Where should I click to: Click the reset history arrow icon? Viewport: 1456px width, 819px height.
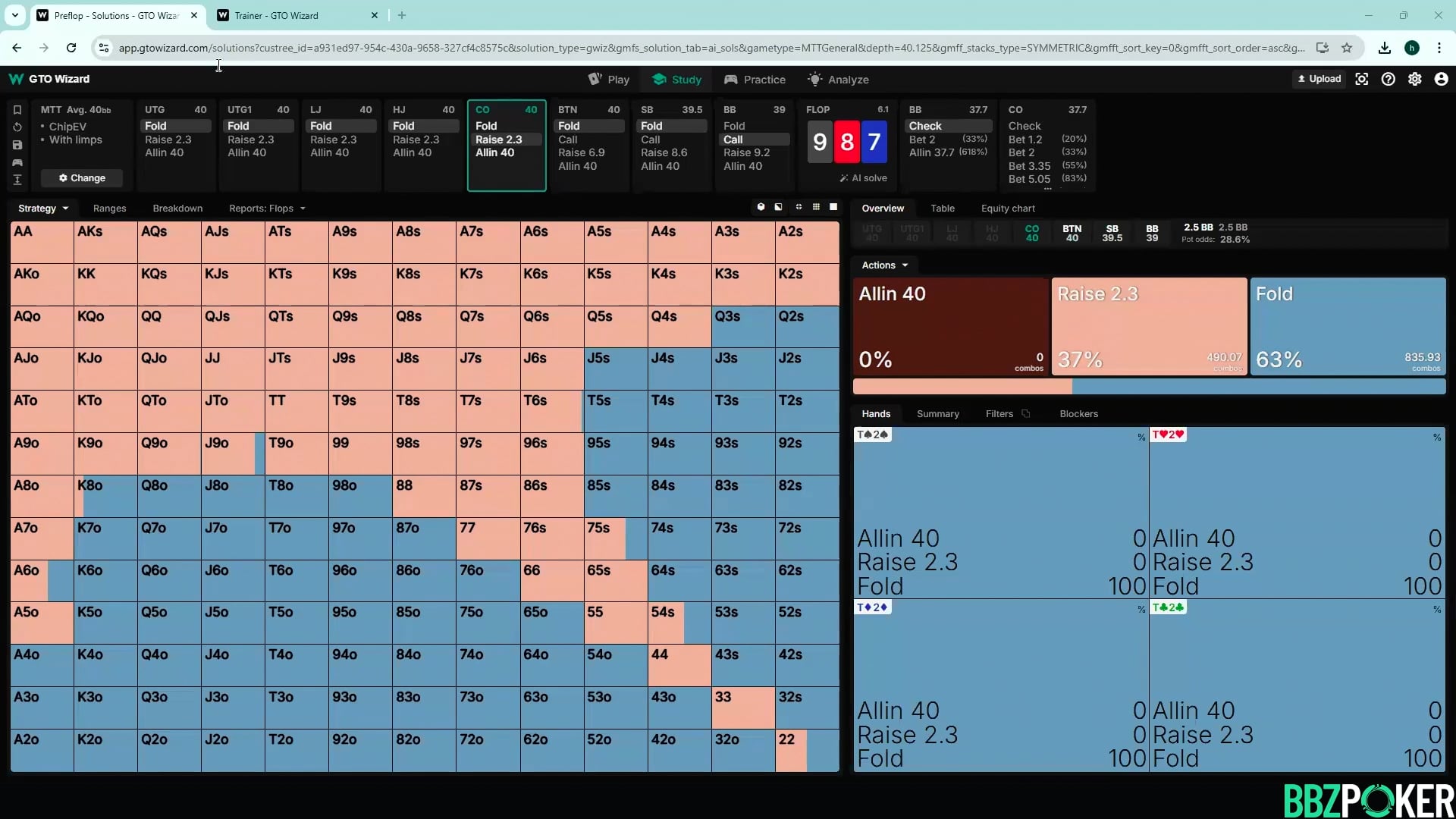17,127
